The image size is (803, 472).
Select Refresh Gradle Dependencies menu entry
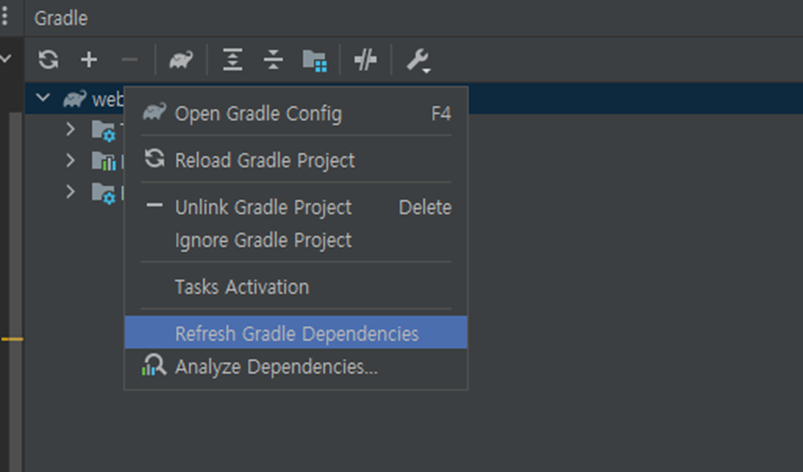[296, 333]
